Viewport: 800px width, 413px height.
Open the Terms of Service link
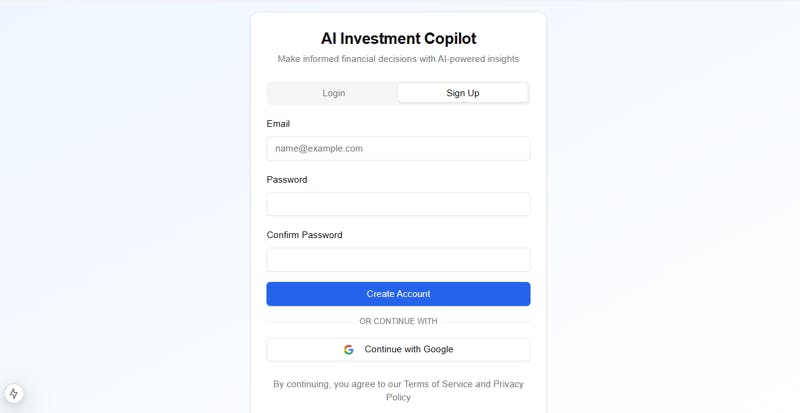click(x=438, y=384)
